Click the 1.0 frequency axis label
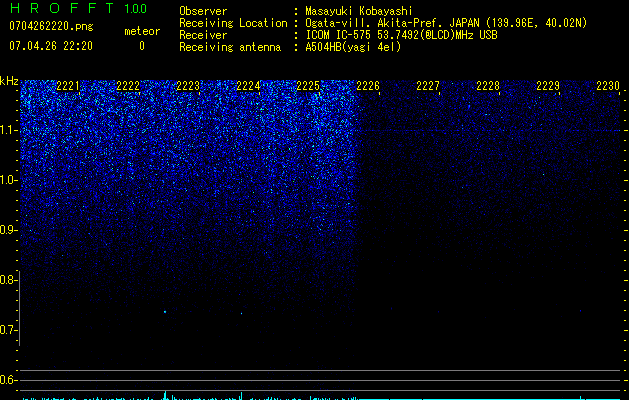Viewport: 629px width, 400px height. point(8,180)
